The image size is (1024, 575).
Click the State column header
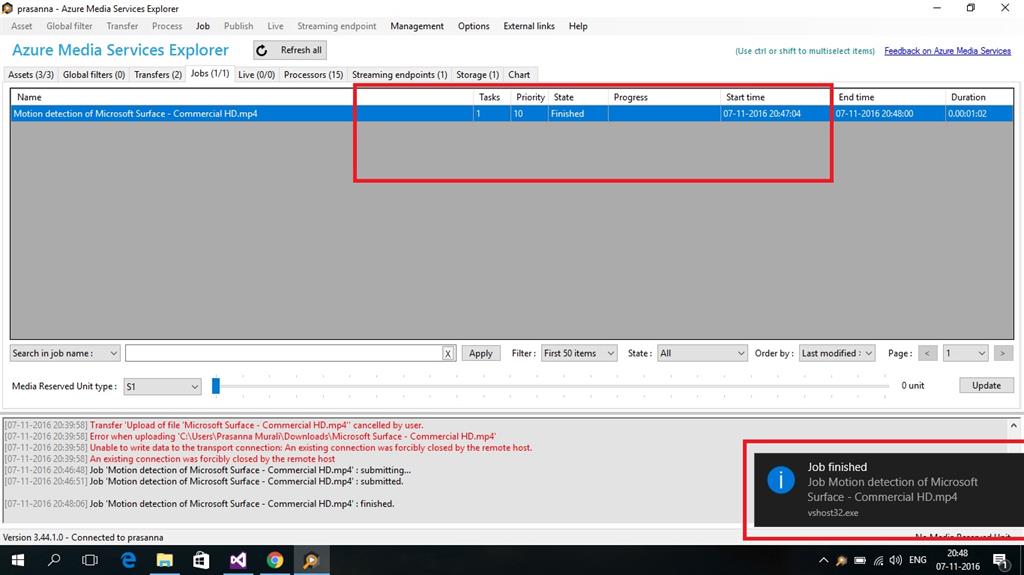coord(578,97)
